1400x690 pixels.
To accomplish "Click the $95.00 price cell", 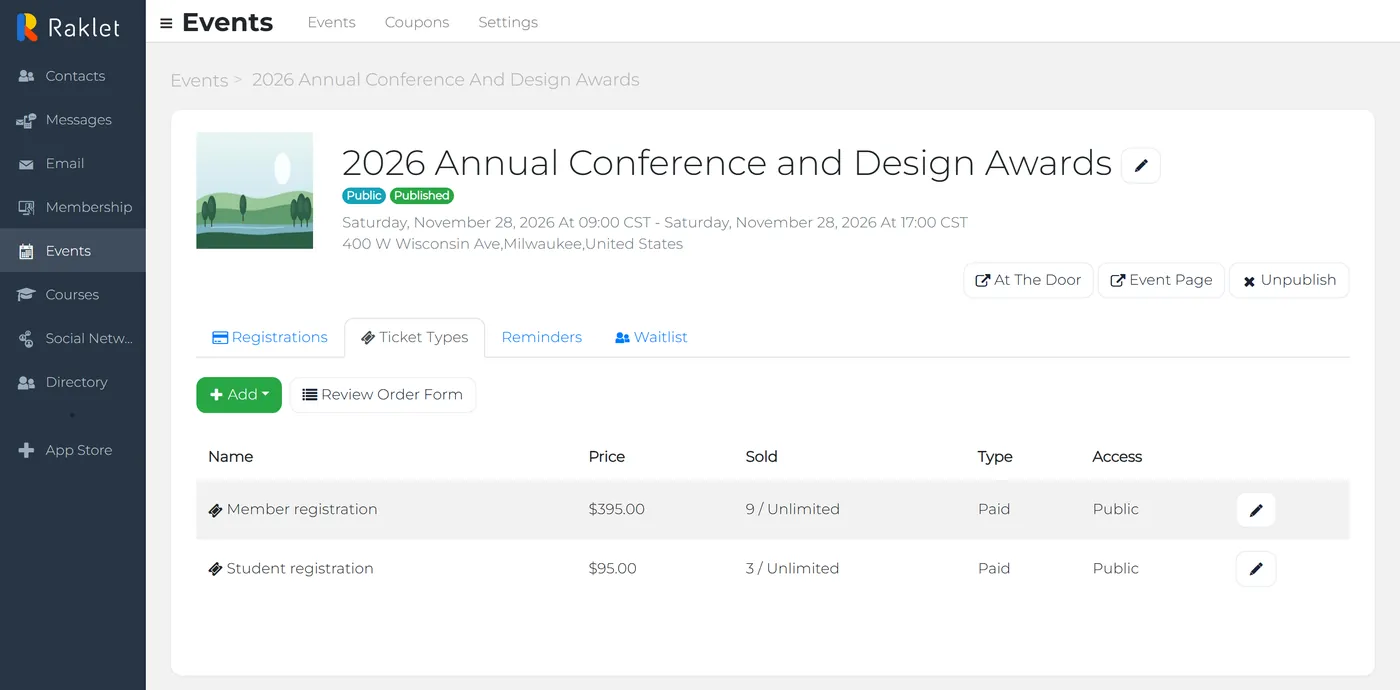I will pyautogui.click(x=612, y=568).
